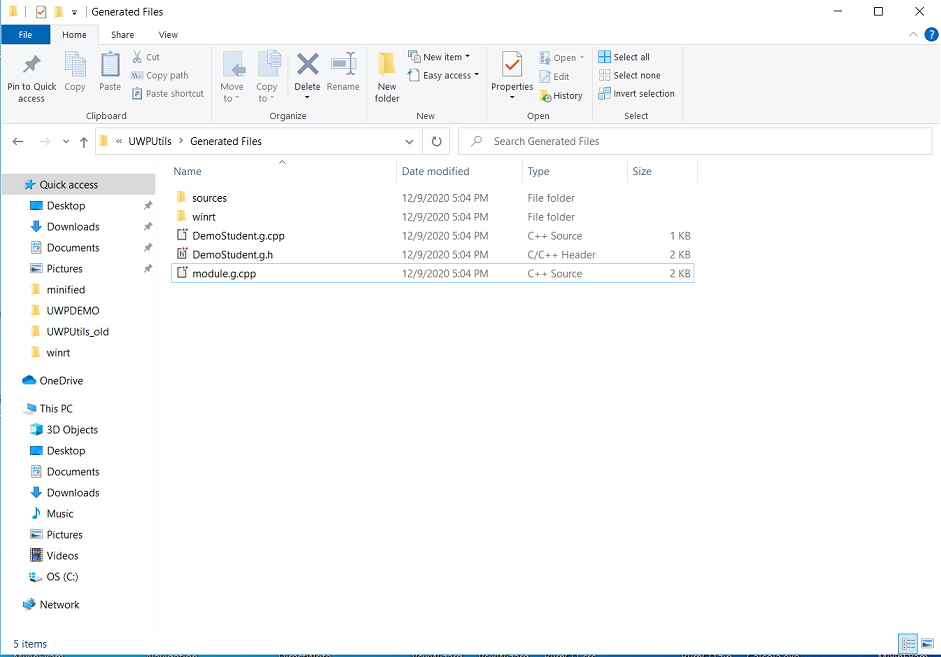941x657 pixels.
Task: Open the Move to menu
Action: point(232,78)
